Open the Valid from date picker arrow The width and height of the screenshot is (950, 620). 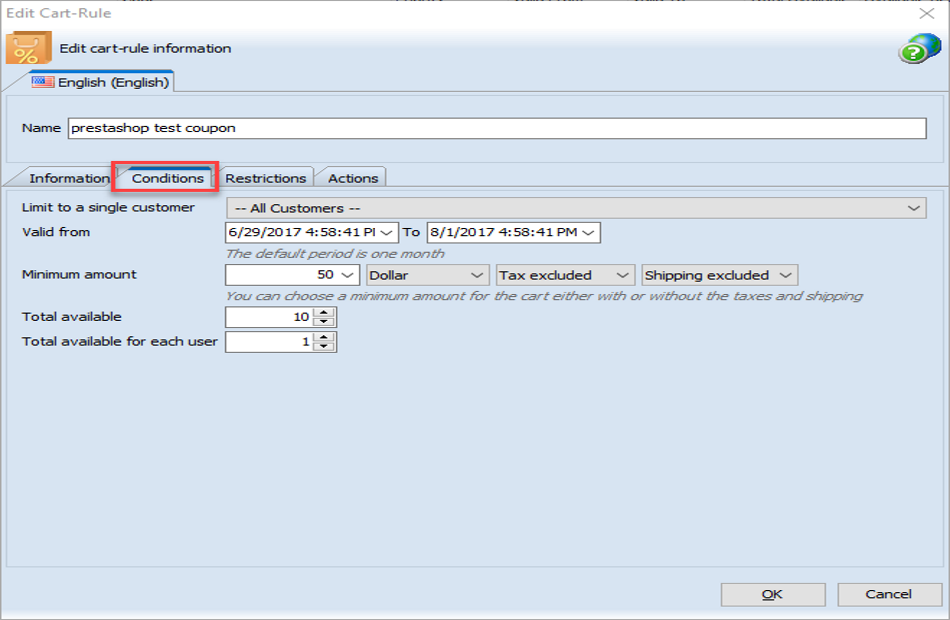pyautogui.click(x=387, y=233)
